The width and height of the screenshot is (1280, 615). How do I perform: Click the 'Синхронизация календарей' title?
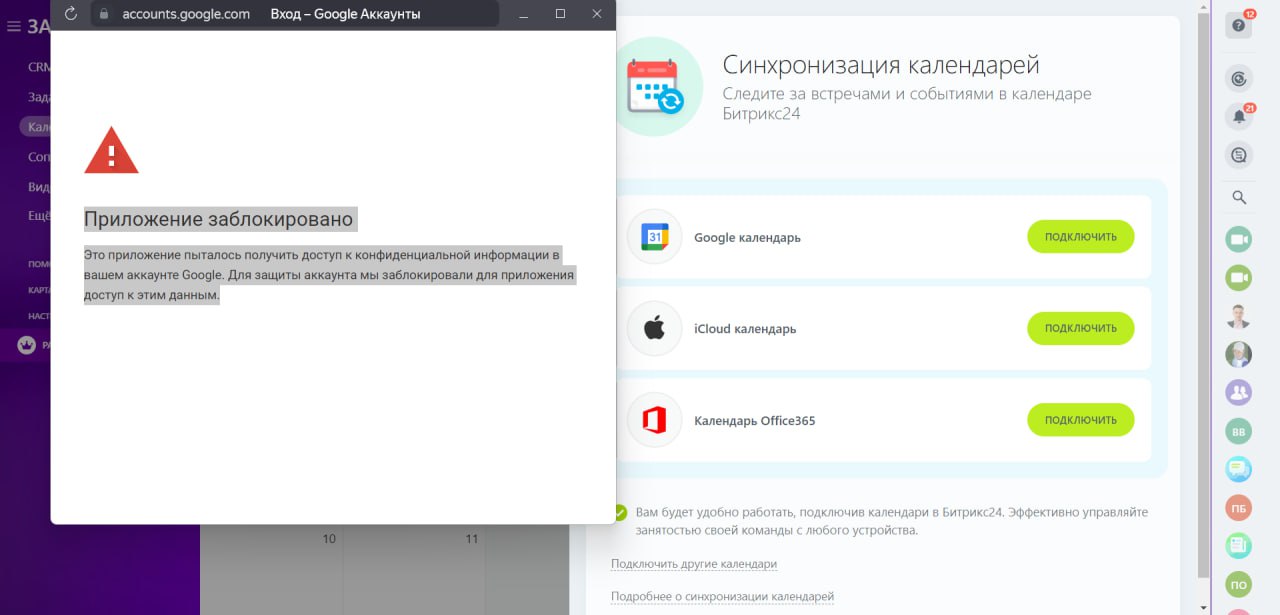(x=881, y=65)
